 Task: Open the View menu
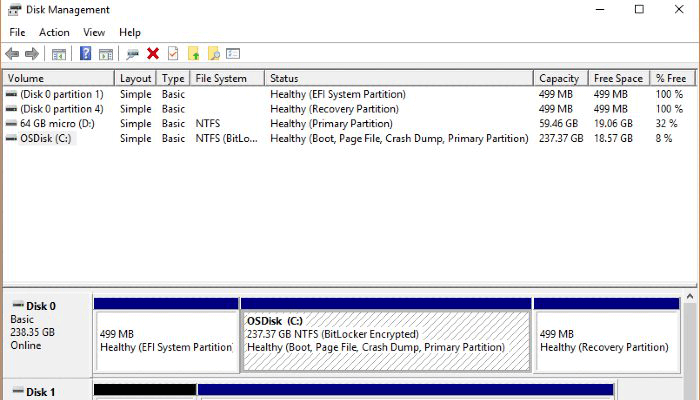coord(94,32)
